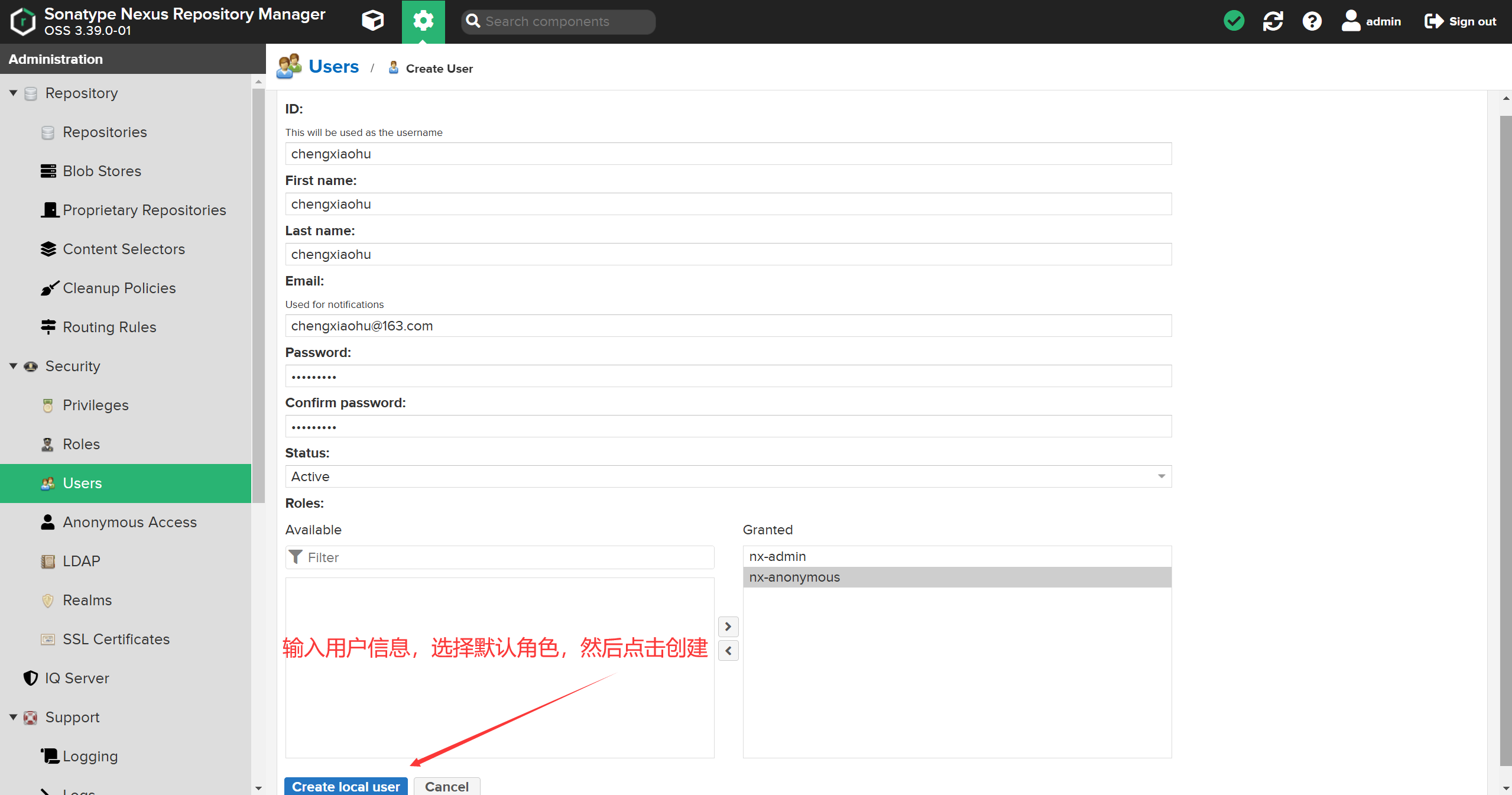Remove granted role with the < arrow button
Viewport: 1512px width, 795px height.
coord(728,651)
